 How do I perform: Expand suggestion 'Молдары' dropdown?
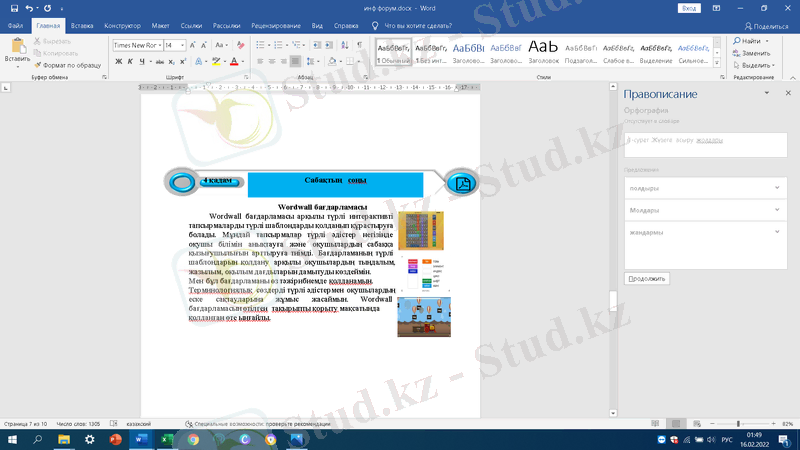coord(777,210)
